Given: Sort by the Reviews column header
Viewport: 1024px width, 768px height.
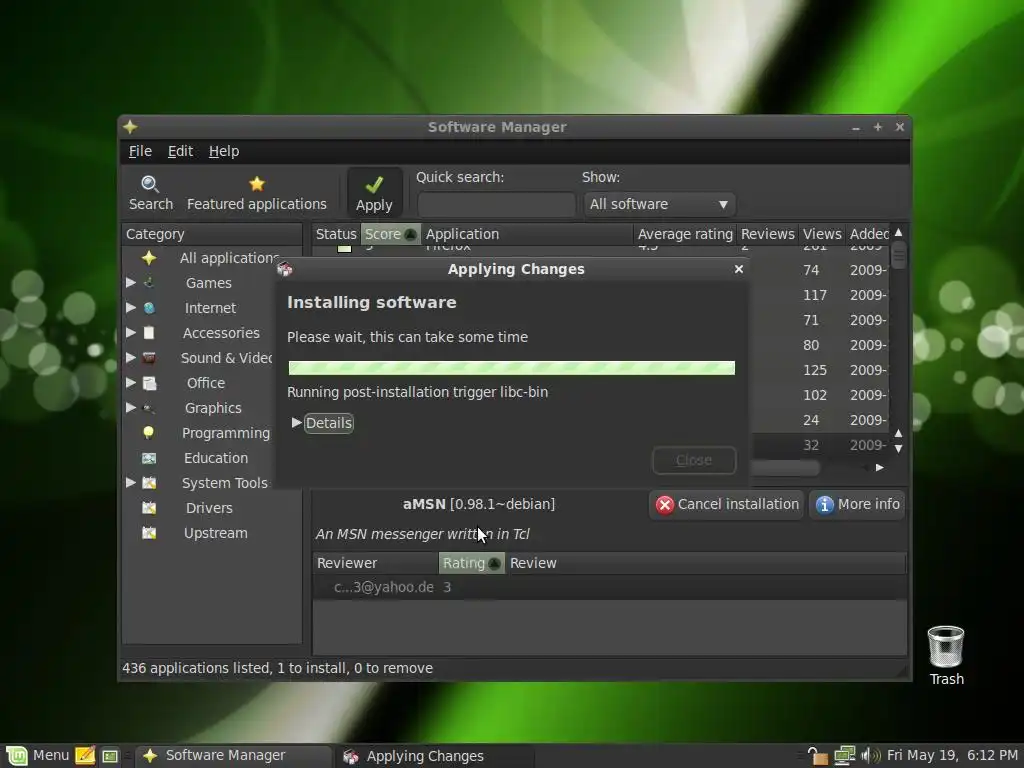Looking at the screenshot, I should (x=767, y=234).
